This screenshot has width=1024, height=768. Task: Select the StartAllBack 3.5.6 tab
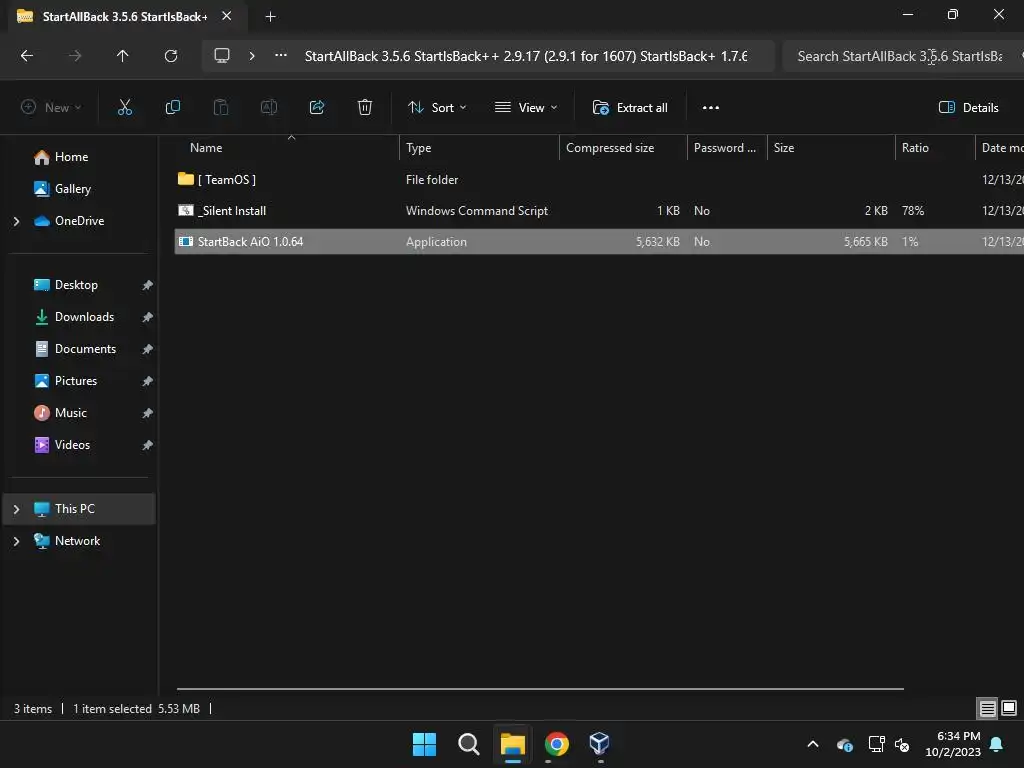[x=124, y=17]
